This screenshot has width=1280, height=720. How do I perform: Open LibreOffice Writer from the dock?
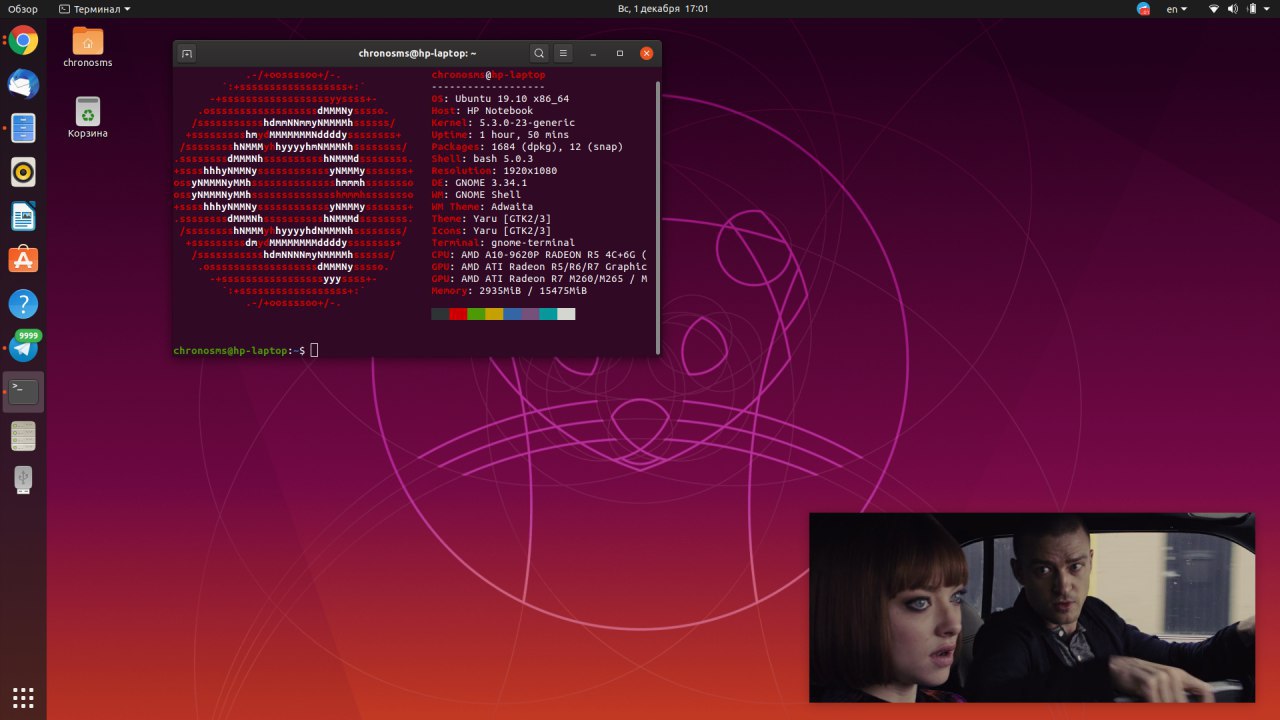(x=24, y=216)
